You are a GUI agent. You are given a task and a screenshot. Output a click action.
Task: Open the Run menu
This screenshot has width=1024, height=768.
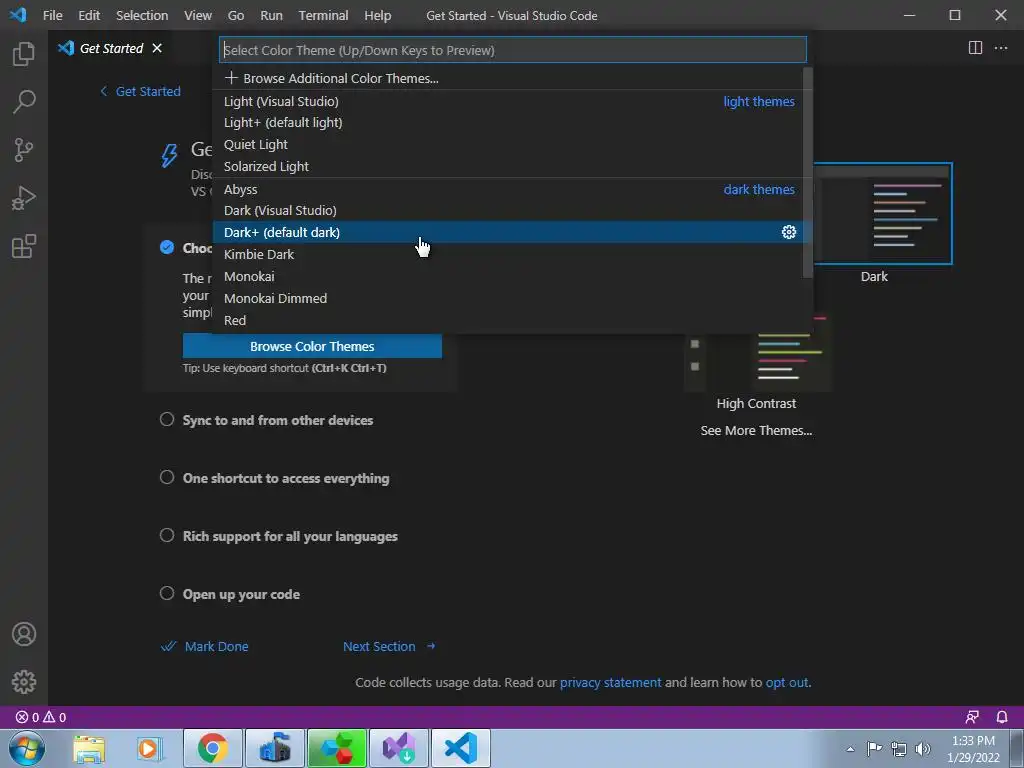[272, 15]
